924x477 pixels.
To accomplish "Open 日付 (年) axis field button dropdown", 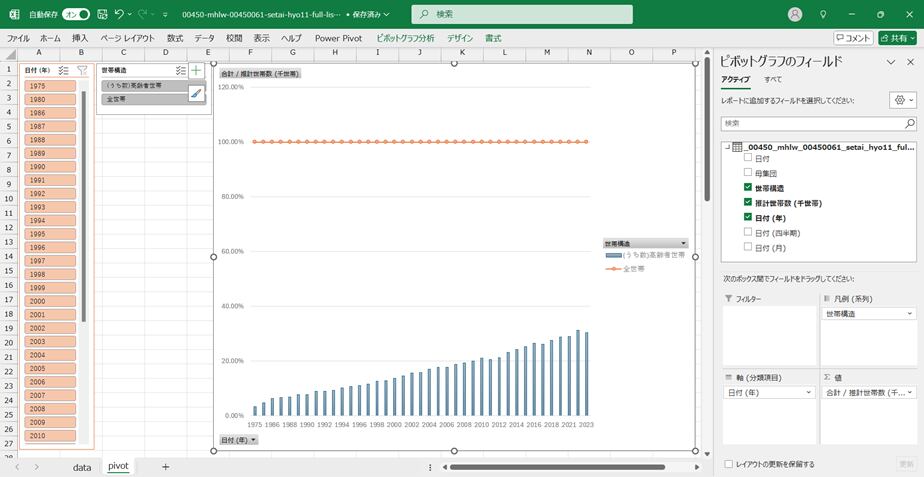I will [254, 440].
